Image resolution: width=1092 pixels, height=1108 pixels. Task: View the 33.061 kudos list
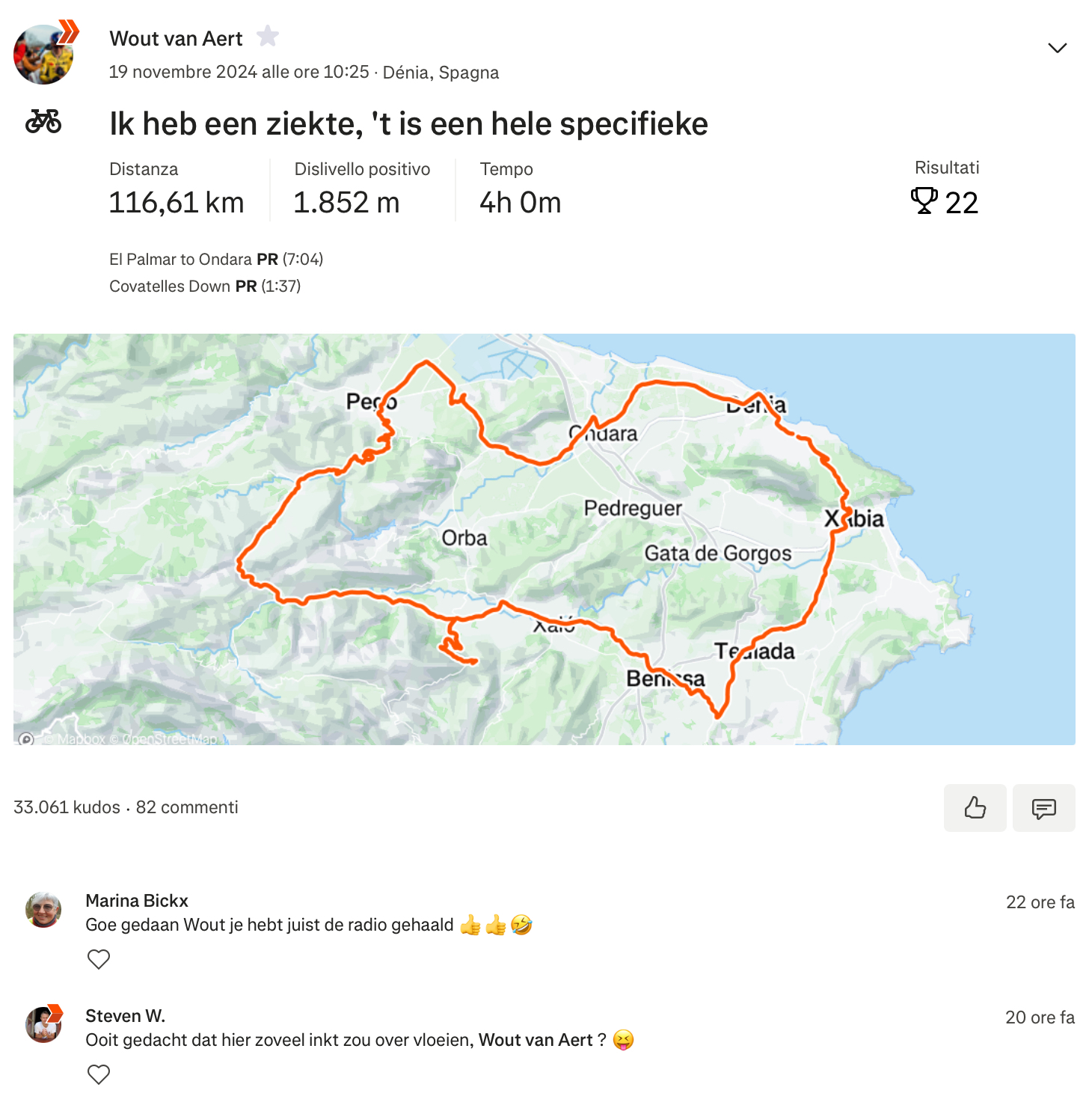pyautogui.click(x=67, y=807)
